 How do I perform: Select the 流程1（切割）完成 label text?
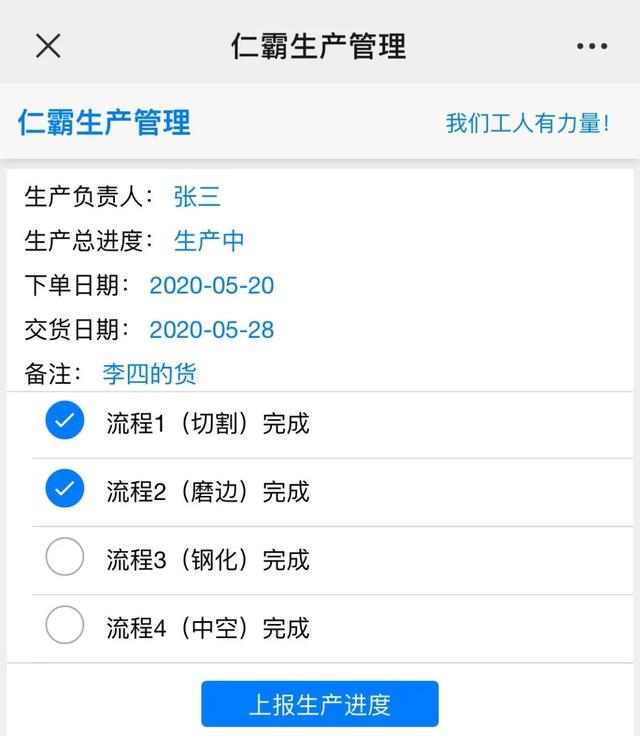(208, 423)
